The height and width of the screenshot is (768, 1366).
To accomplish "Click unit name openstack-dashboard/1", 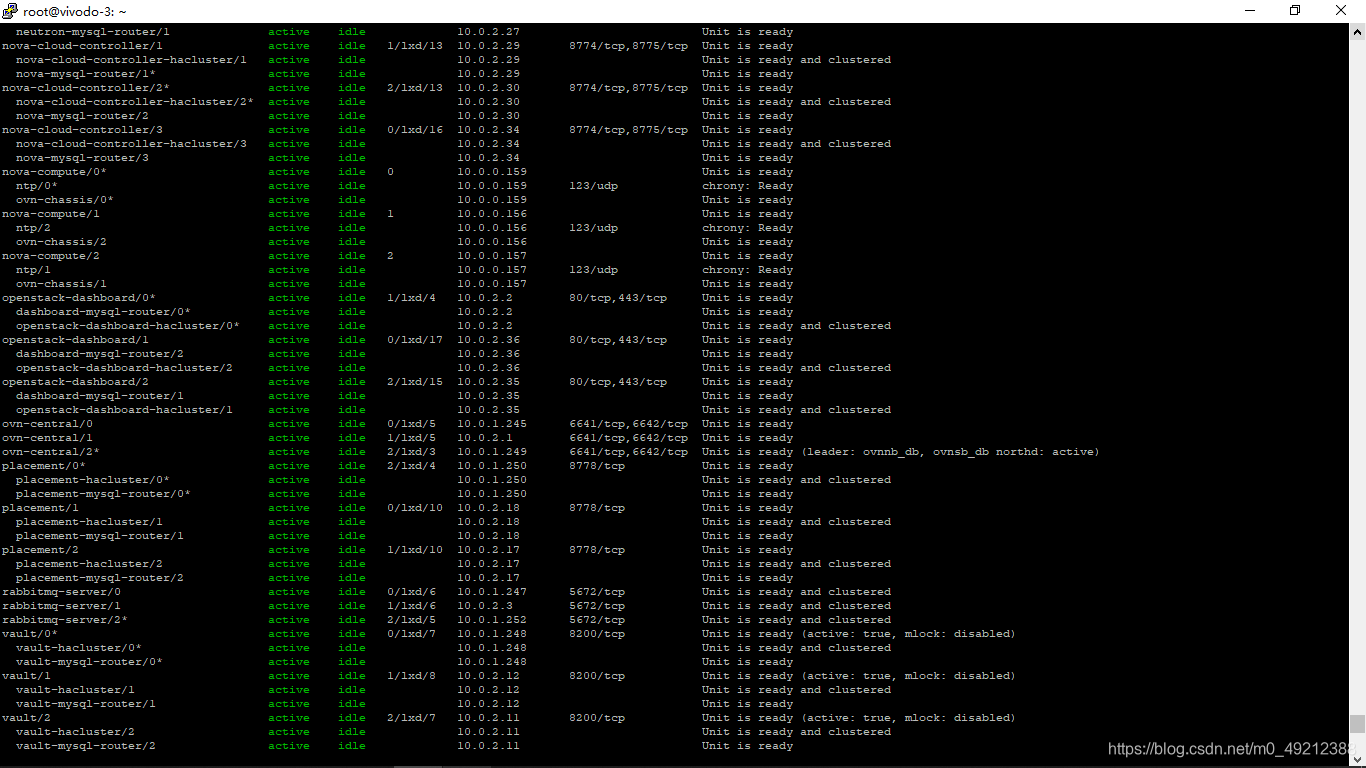I will pos(76,340).
